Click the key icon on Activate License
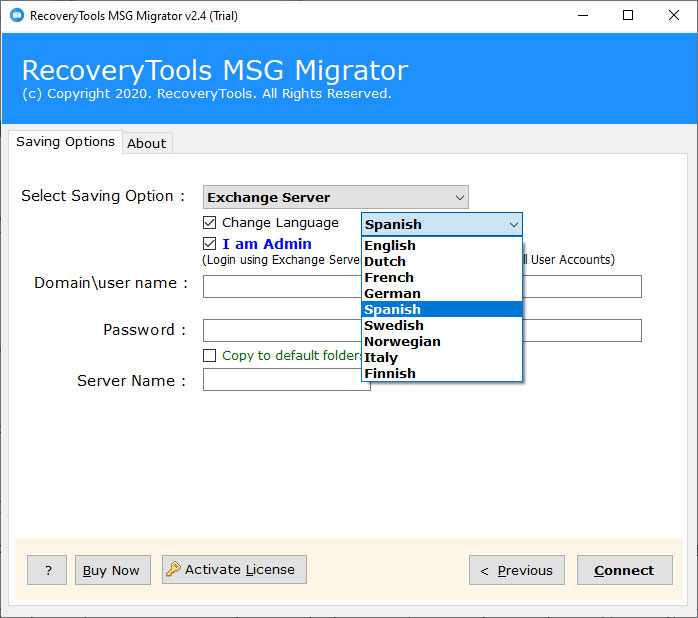Image resolution: width=698 pixels, height=618 pixels. tap(173, 569)
